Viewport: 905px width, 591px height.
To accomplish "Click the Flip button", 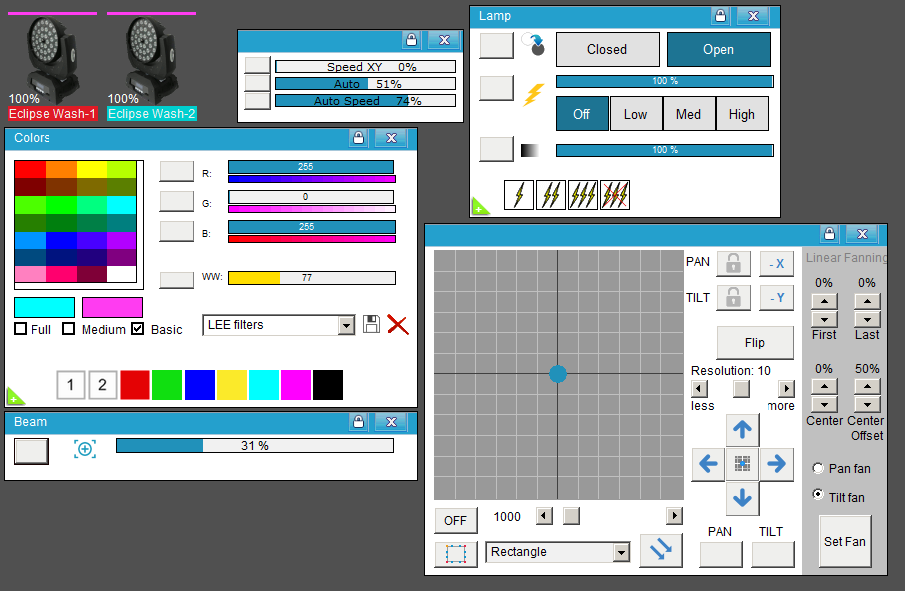I will point(755,343).
